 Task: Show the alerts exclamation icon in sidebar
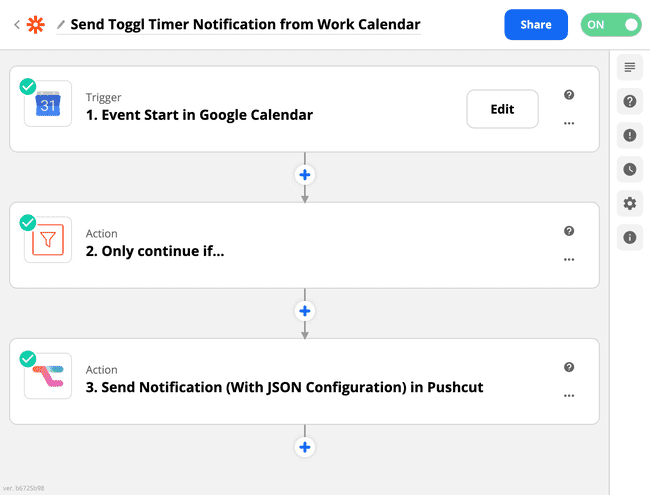click(x=630, y=135)
